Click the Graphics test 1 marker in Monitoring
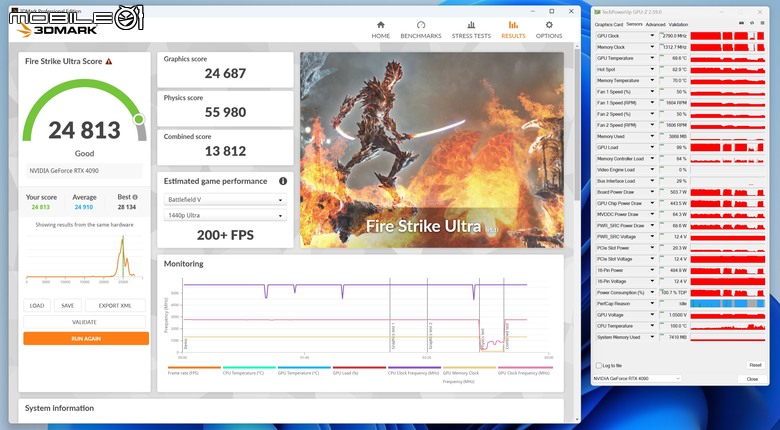This screenshot has height=430, width=780. pyautogui.click(x=392, y=334)
